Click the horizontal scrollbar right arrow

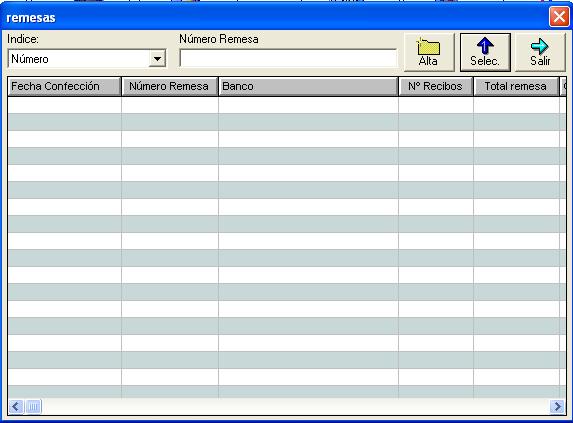557,406
